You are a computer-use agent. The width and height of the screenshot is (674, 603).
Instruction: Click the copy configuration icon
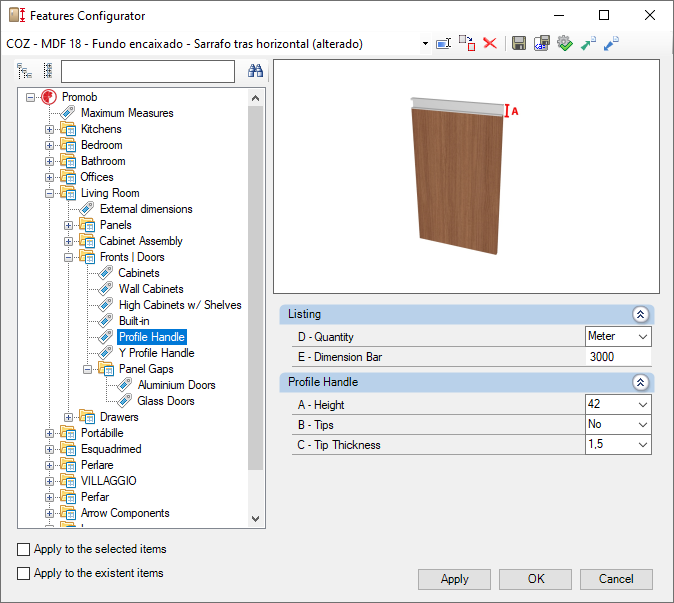click(x=467, y=43)
